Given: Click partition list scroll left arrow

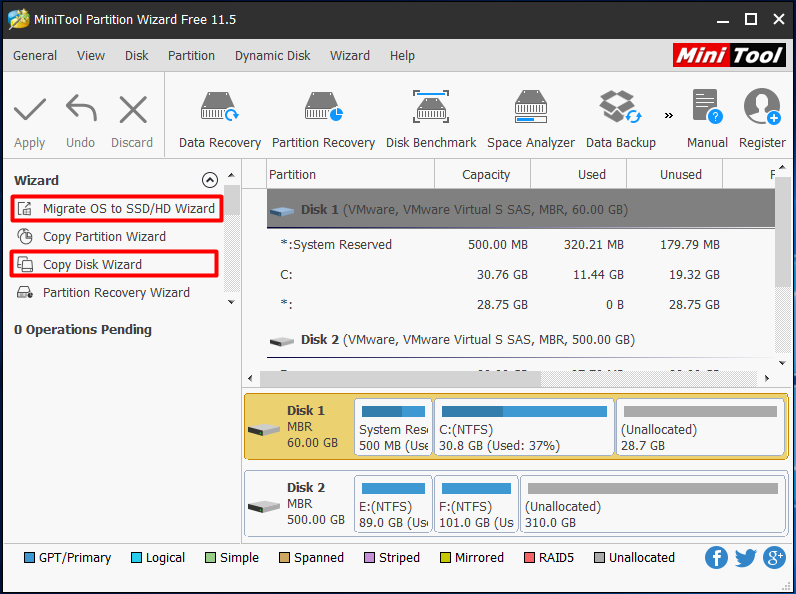Looking at the screenshot, I should pos(250,378).
